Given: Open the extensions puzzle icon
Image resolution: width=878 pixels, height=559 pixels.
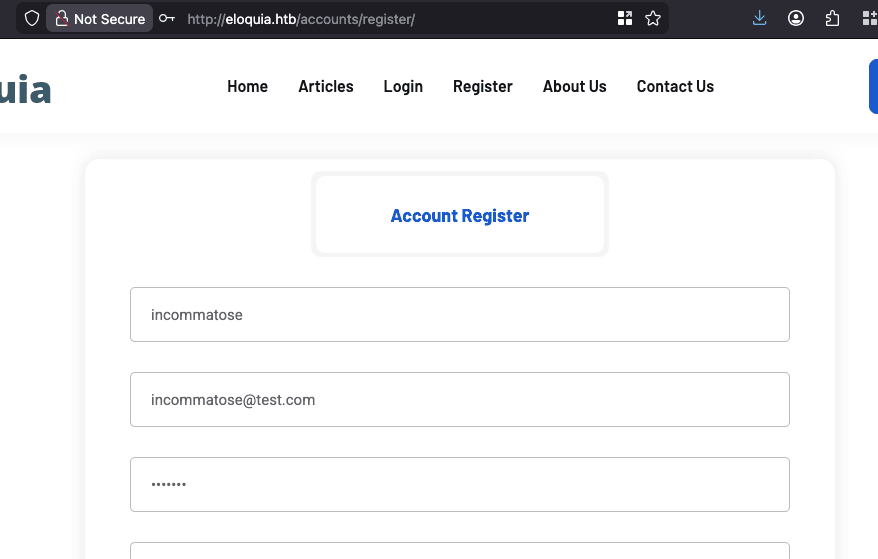Looking at the screenshot, I should [x=832, y=18].
